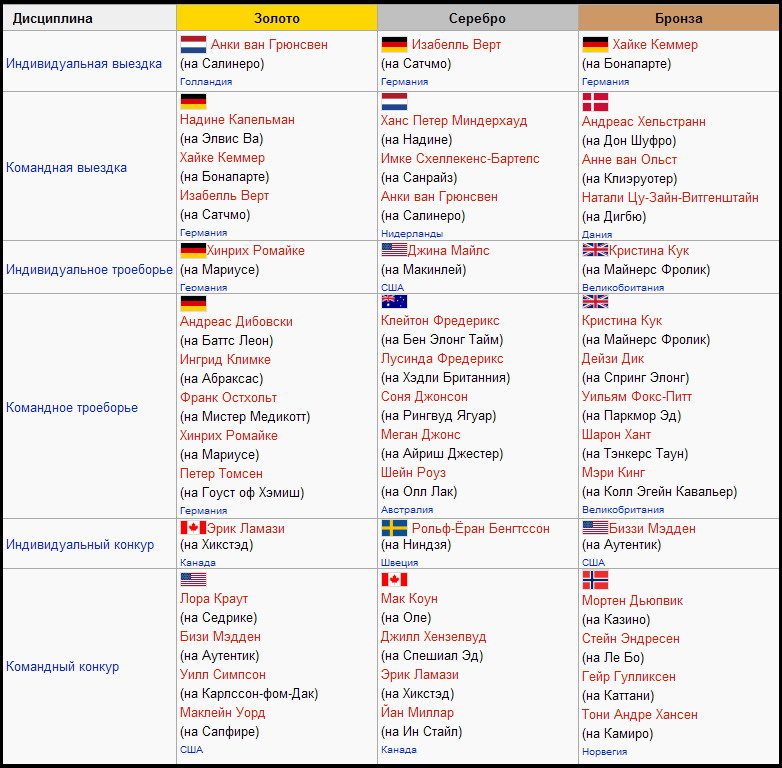Click the Danish flag above Андреас Хельстранн

click(595, 102)
